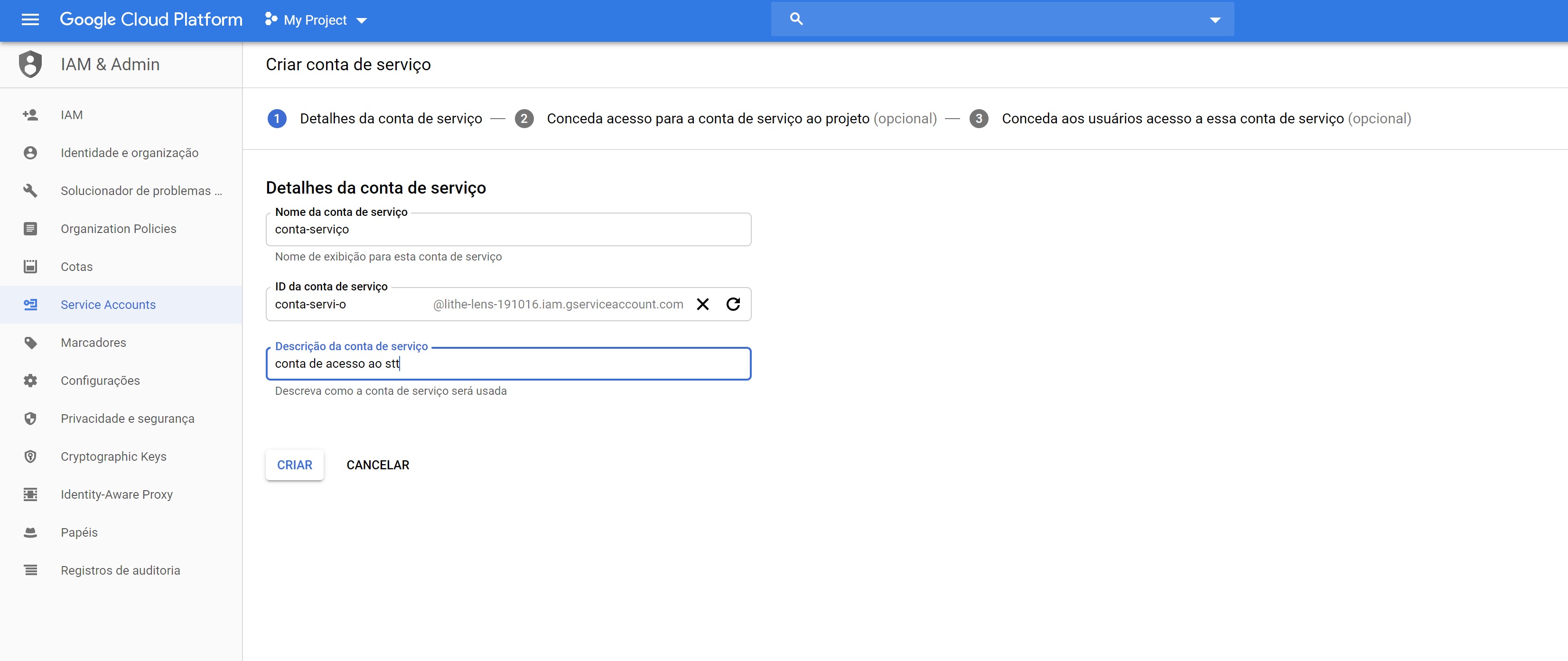Open Cryptographic Keys
1568x661 pixels.
click(x=121, y=456)
